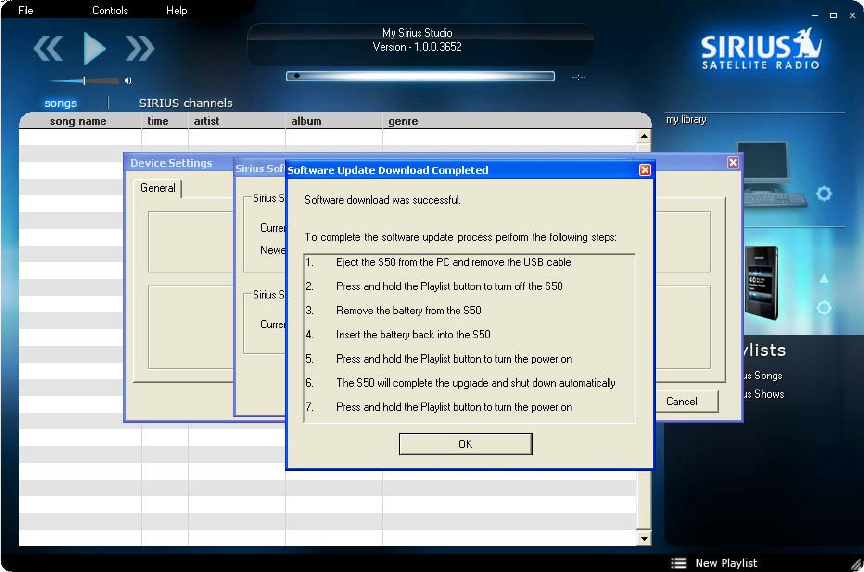The width and height of the screenshot is (864, 572).
Task: Click the Cancel button in Device Settings
Action: pos(681,401)
